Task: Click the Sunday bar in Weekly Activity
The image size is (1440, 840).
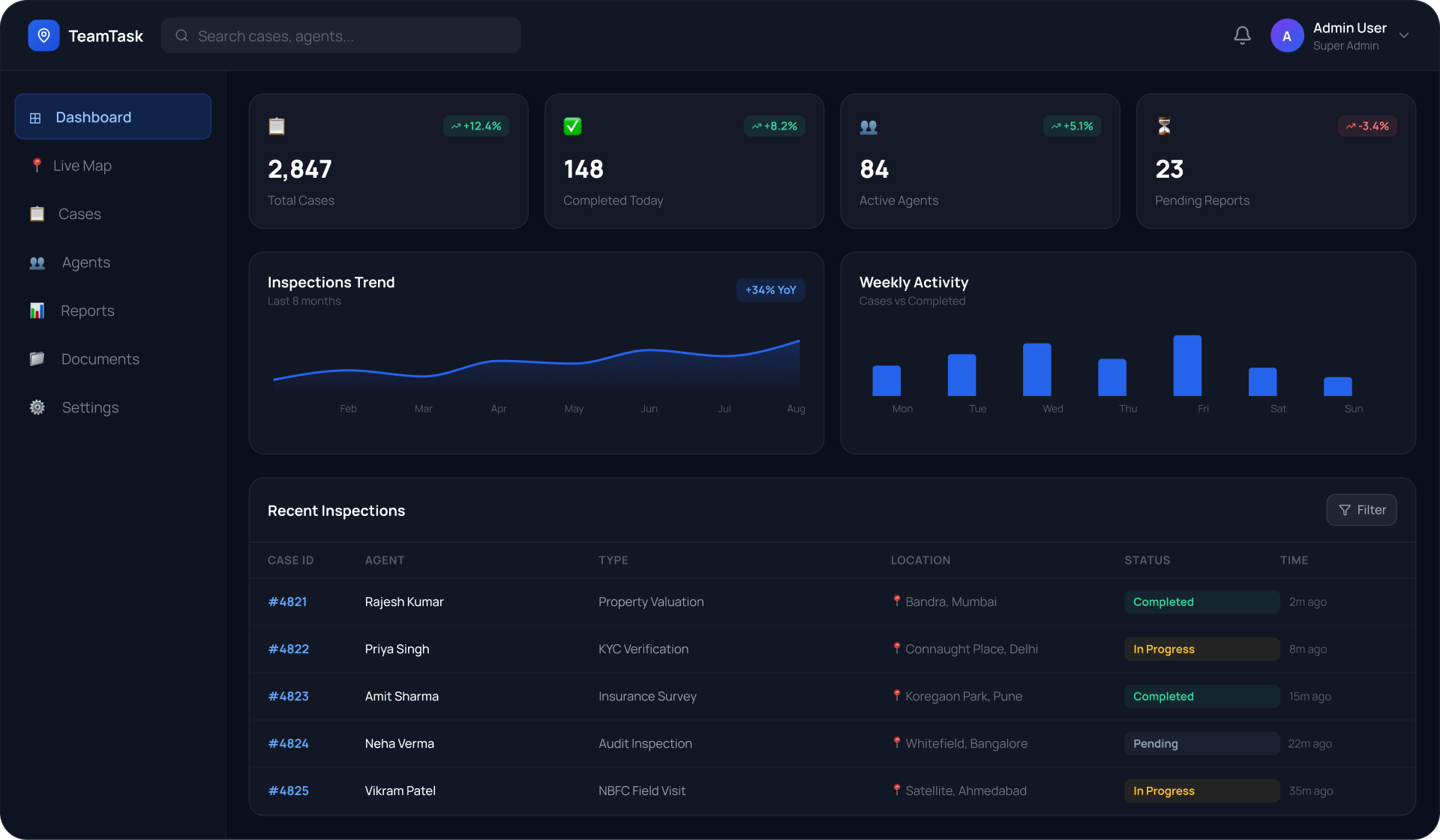Action: coord(1338,386)
